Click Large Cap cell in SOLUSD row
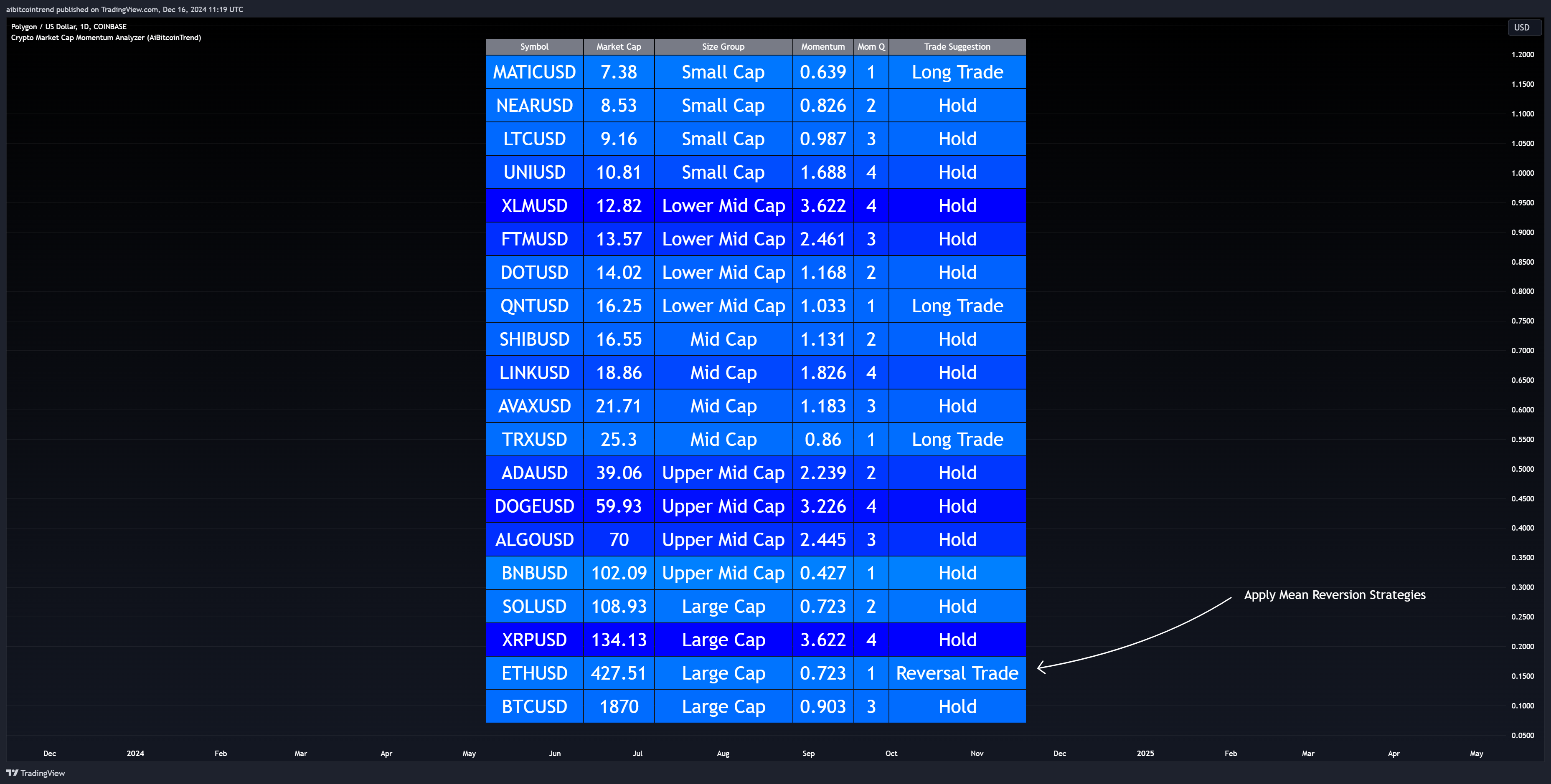 (723, 607)
